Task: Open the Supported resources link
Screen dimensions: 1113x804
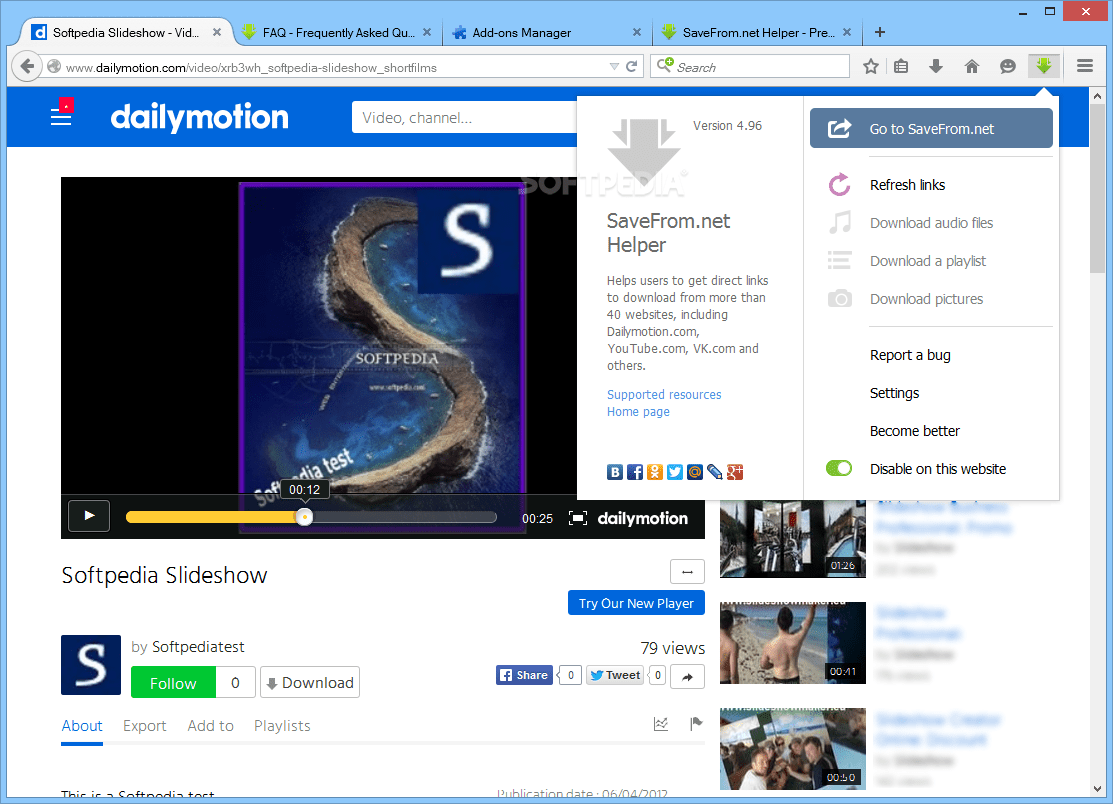Action: click(x=664, y=395)
